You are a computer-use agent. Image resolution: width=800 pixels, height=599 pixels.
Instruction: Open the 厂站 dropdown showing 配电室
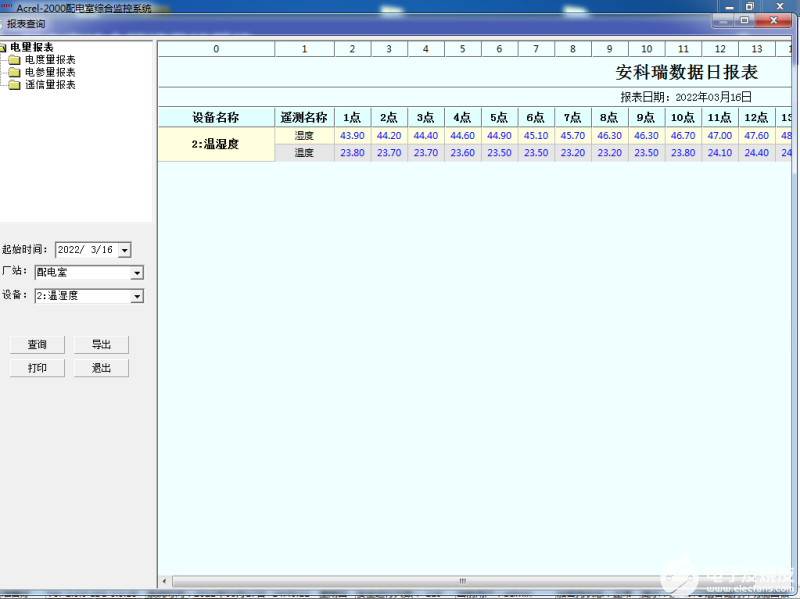[x=138, y=272]
